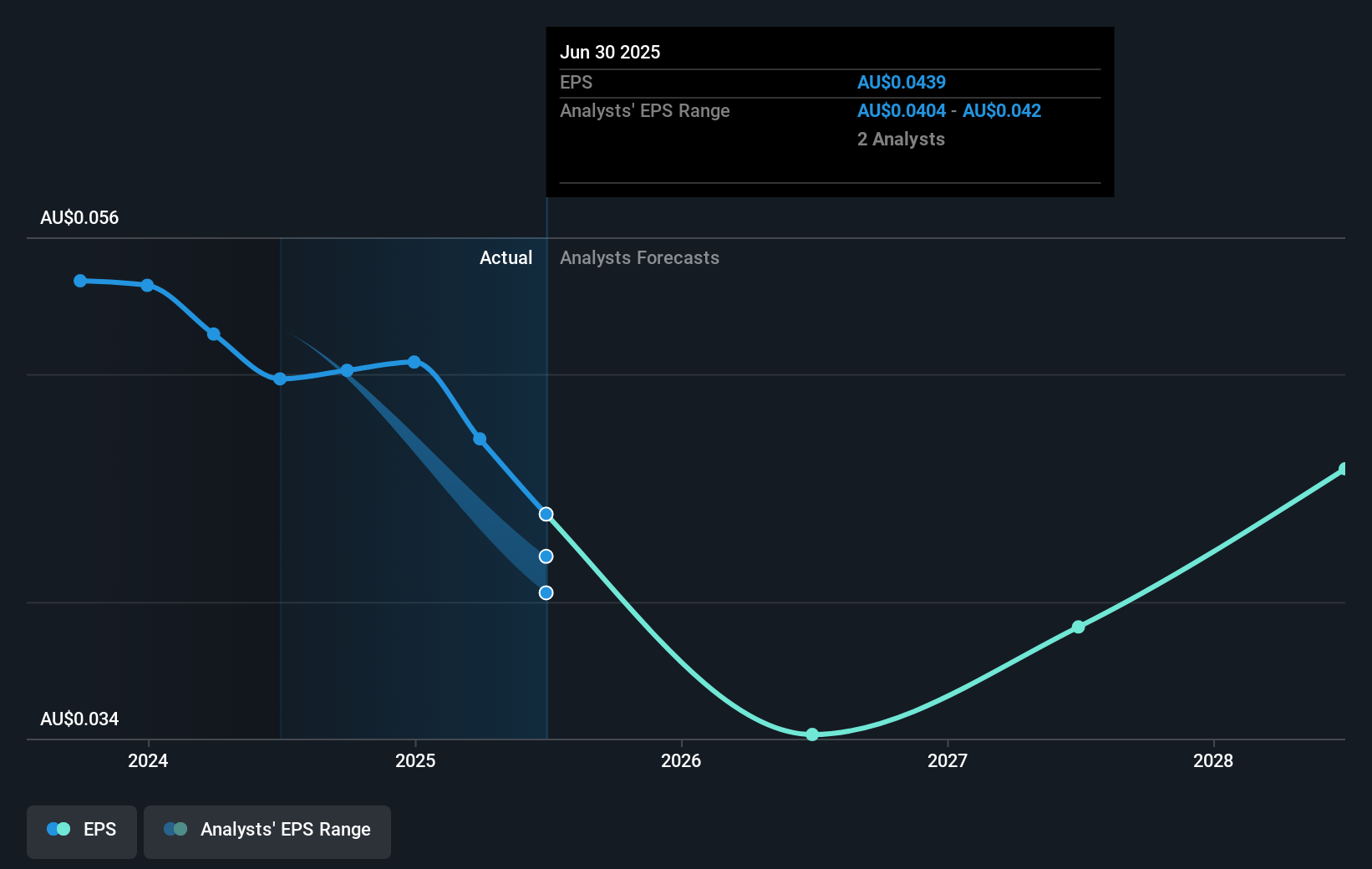Expand the tooltip analyst details section

pos(901,139)
